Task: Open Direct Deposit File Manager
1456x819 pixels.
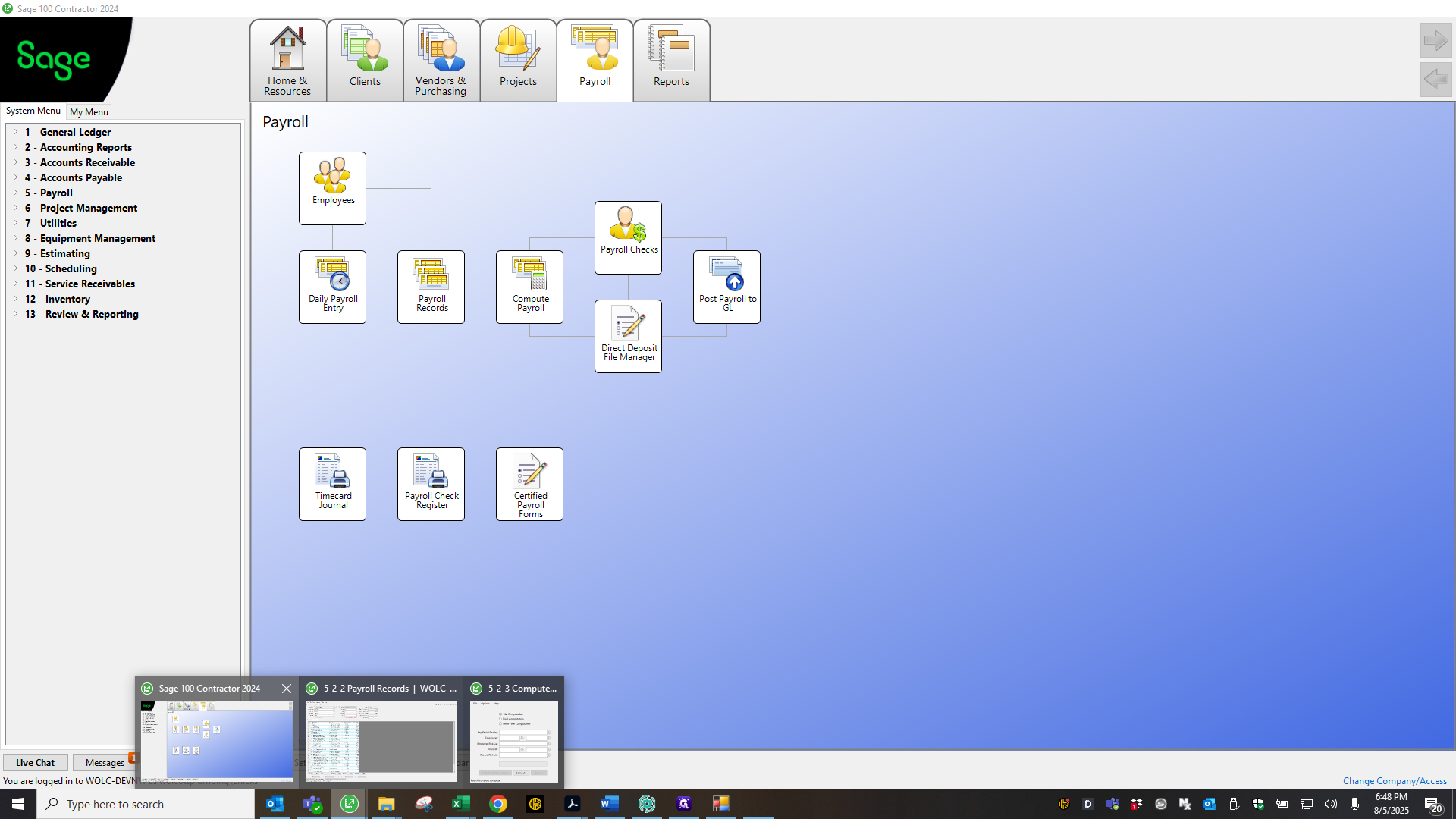Action: point(628,336)
